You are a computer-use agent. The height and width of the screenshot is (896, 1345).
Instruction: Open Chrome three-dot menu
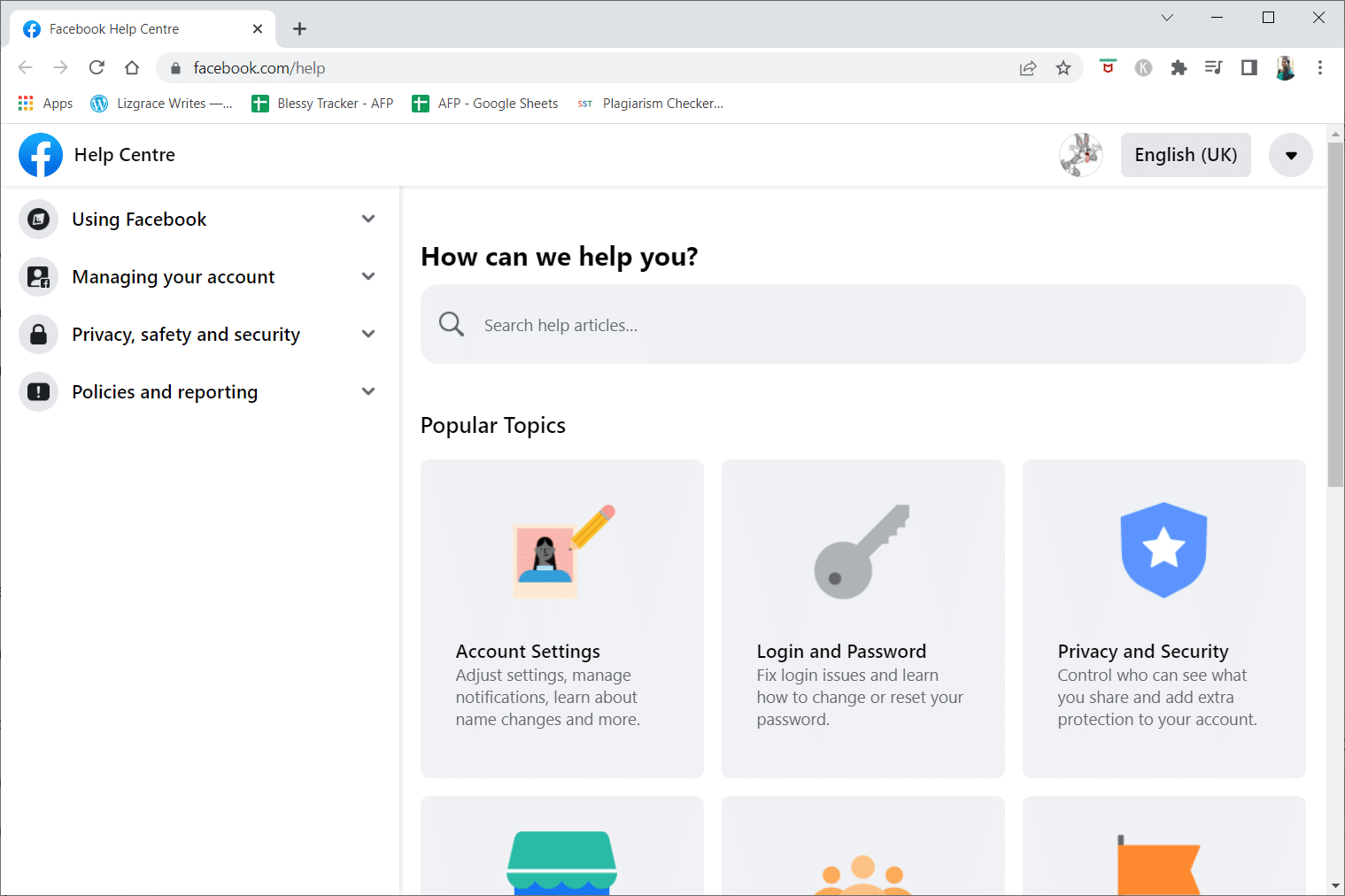click(x=1320, y=67)
